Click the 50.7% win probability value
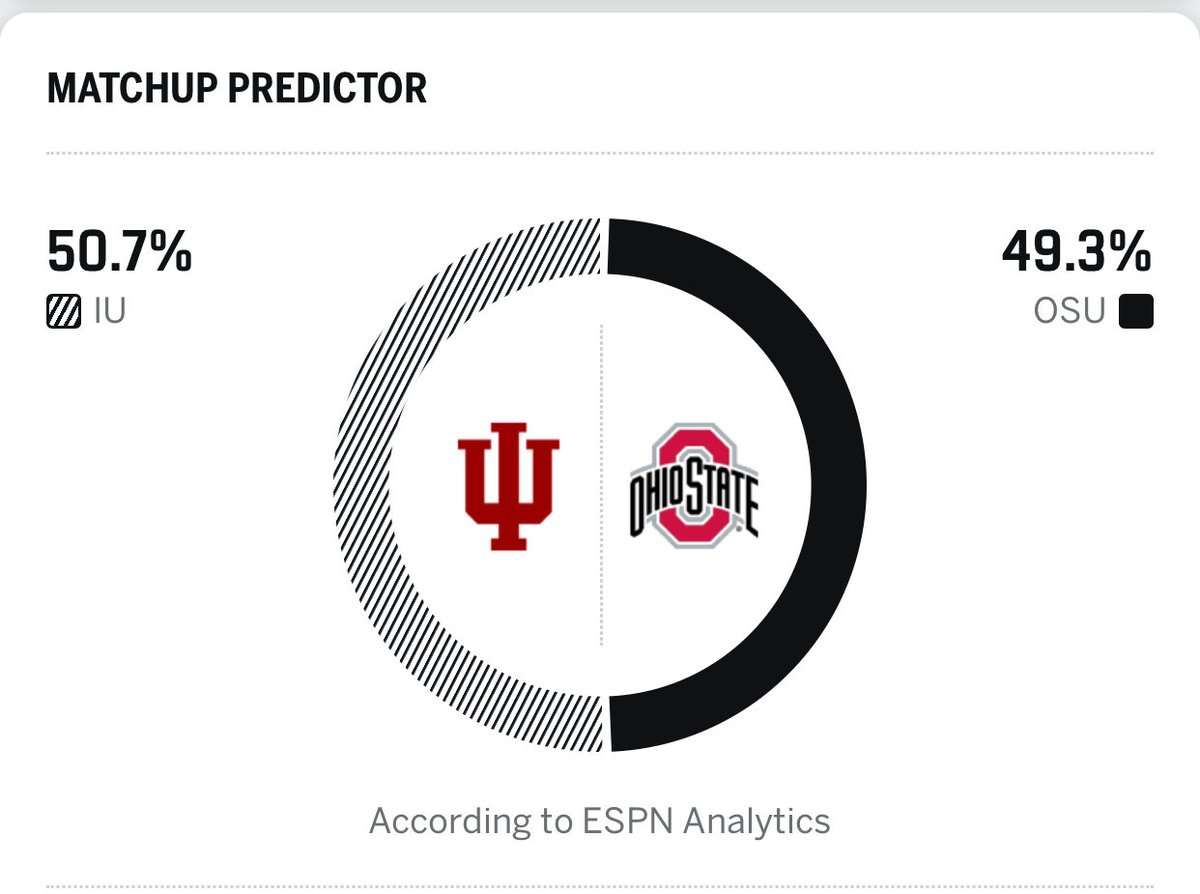This screenshot has height=894, width=1200. (x=119, y=252)
